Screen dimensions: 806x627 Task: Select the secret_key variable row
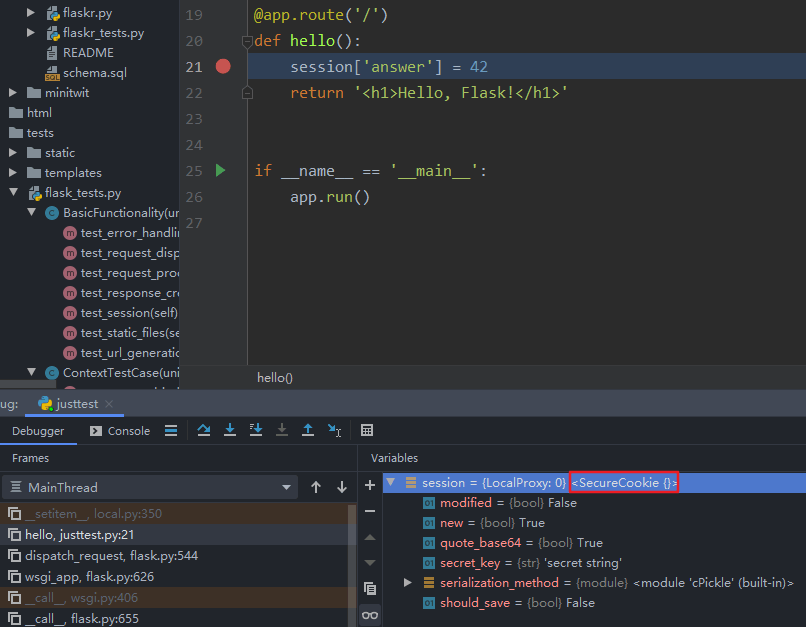click(594, 563)
